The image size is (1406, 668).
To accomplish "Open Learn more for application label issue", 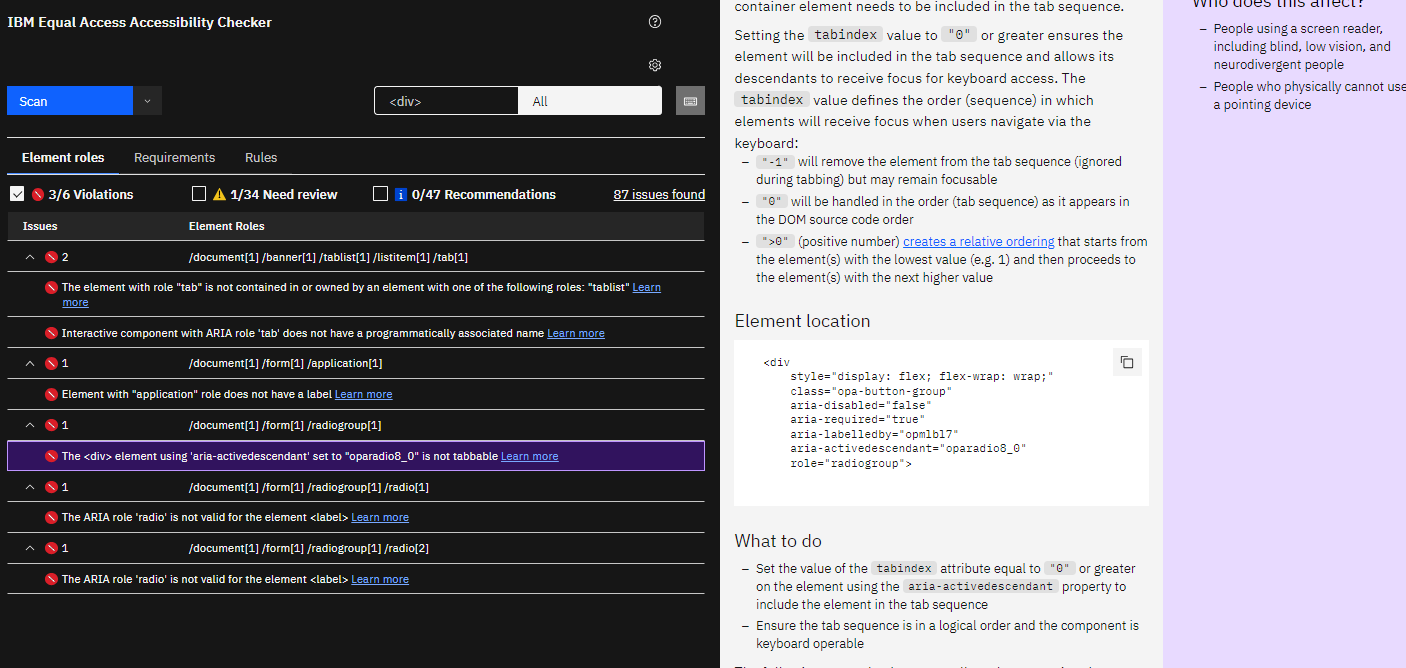I will 363,394.
